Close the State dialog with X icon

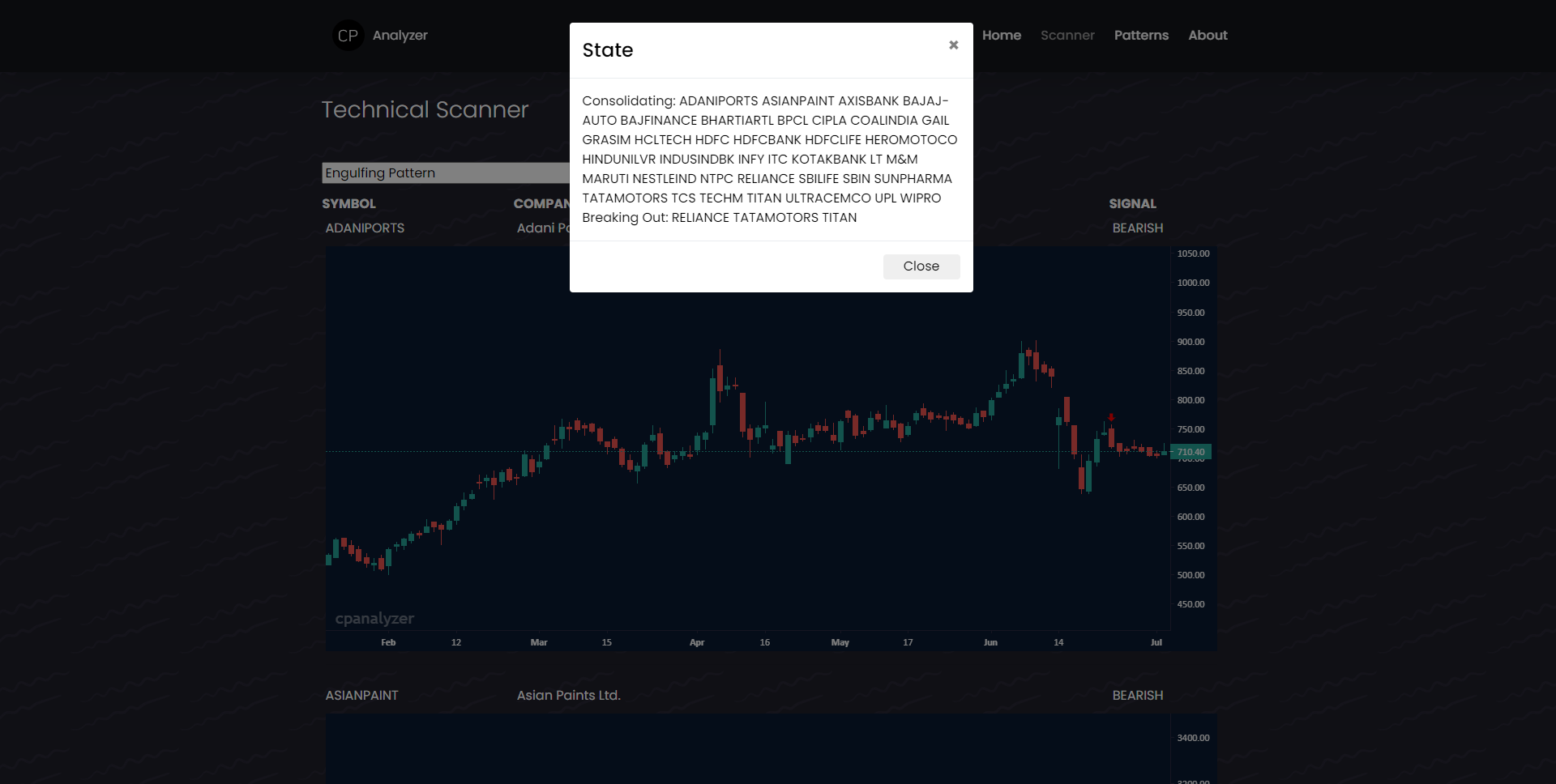pyautogui.click(x=953, y=45)
